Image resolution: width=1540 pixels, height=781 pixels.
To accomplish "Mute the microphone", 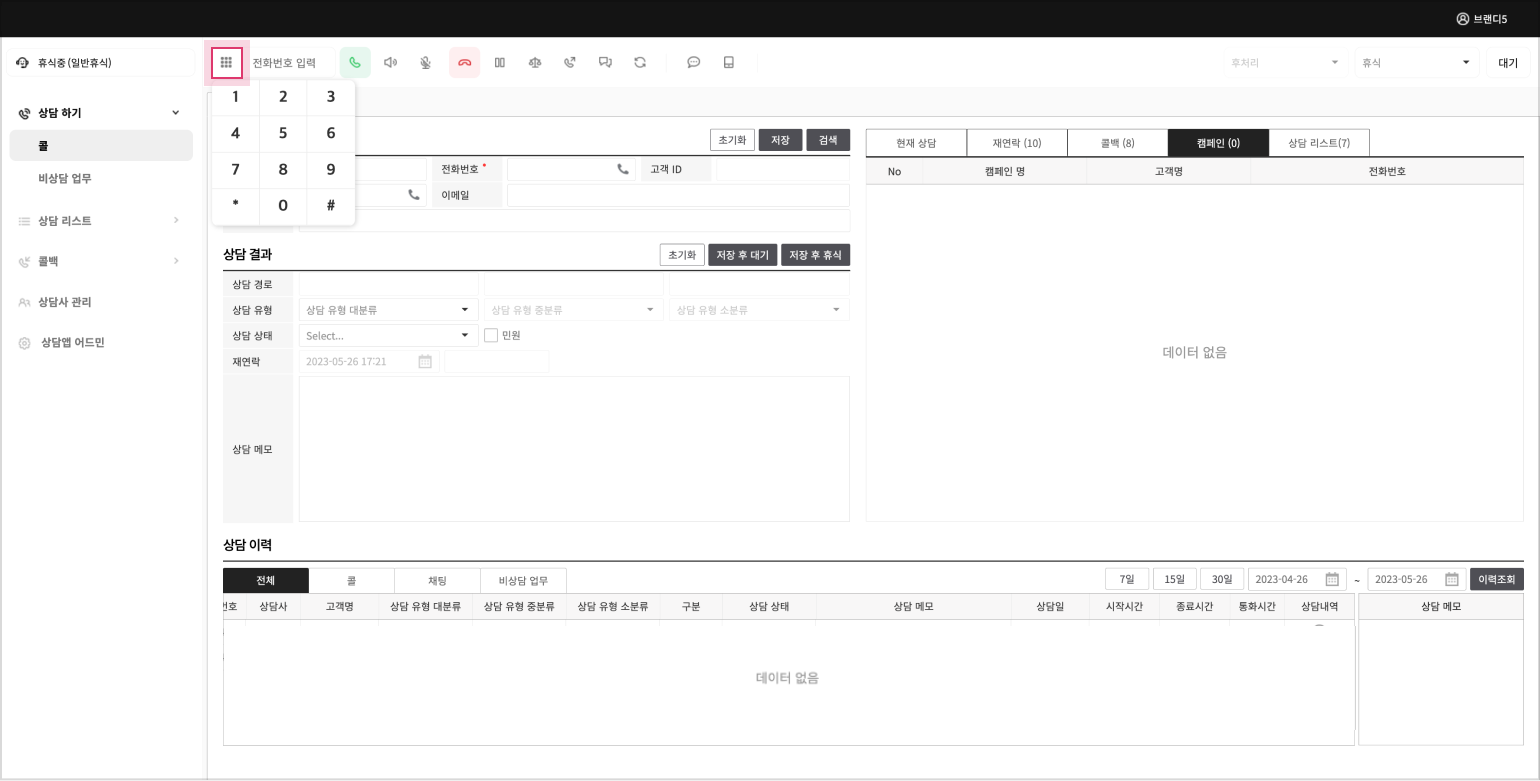I will coord(425,63).
